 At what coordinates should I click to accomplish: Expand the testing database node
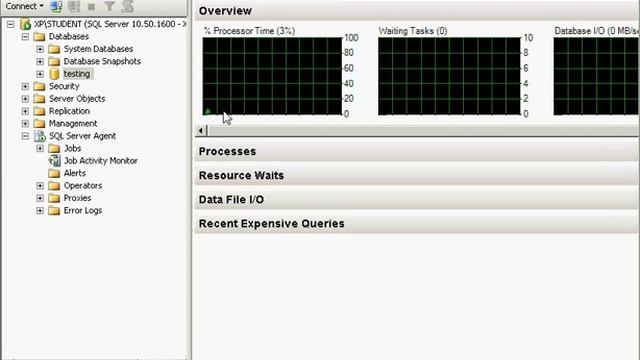(40, 74)
